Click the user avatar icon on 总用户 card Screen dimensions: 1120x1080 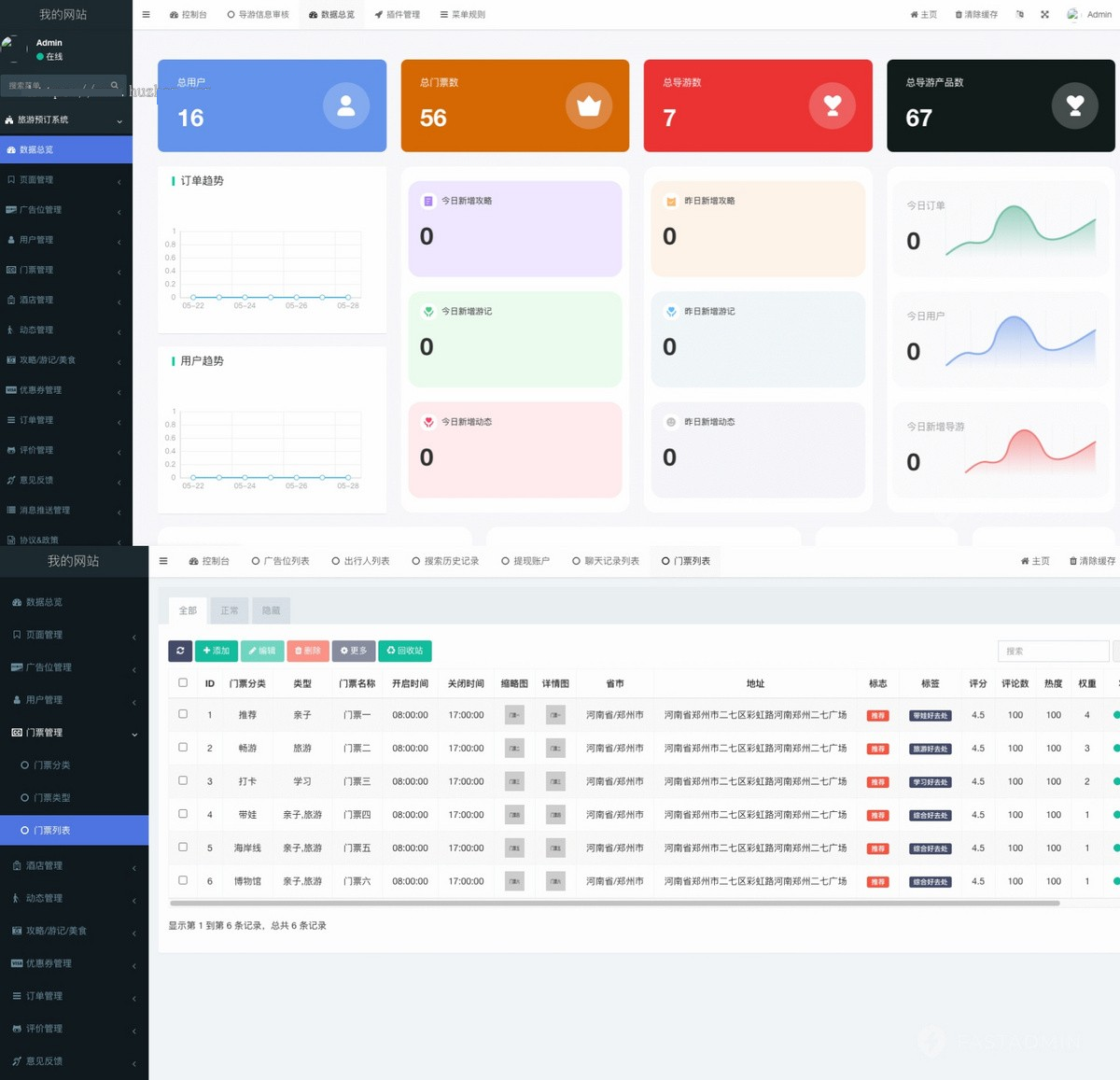346,105
